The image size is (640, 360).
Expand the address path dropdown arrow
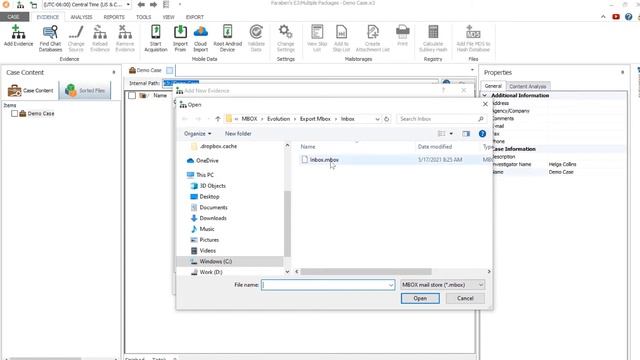(x=377, y=119)
